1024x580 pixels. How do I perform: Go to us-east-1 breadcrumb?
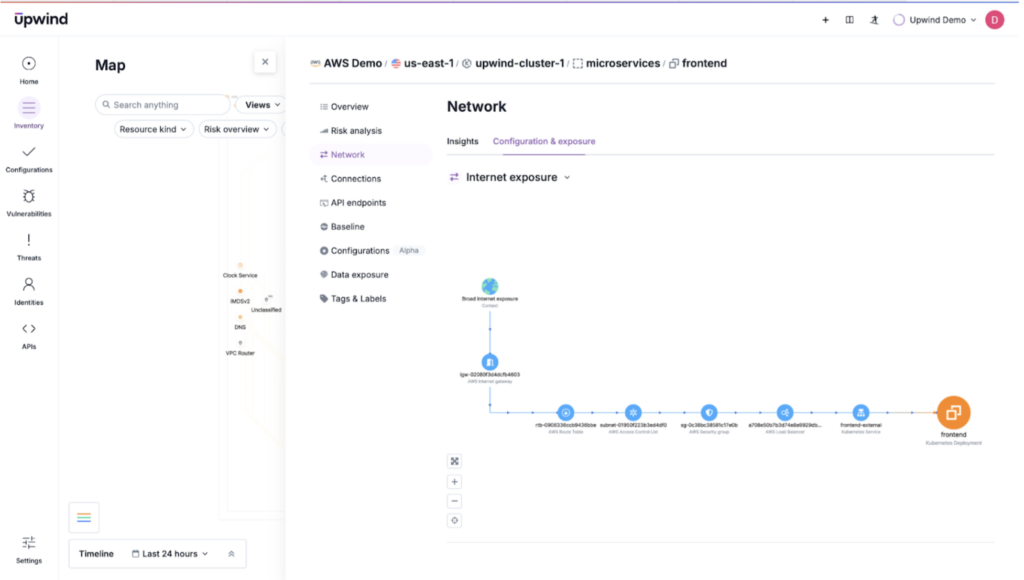pos(423,63)
